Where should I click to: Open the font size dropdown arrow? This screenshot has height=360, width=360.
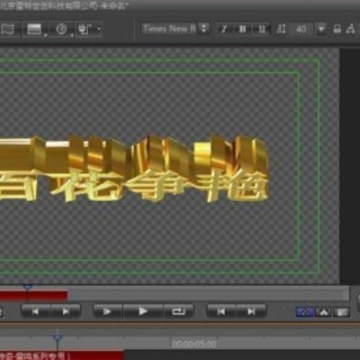321,29
